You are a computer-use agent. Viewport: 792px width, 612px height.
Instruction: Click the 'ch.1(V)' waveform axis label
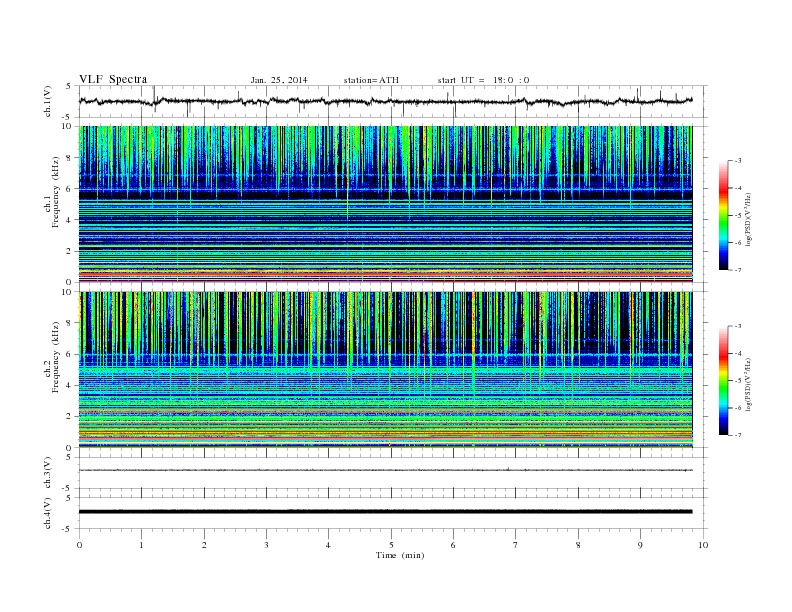point(48,101)
